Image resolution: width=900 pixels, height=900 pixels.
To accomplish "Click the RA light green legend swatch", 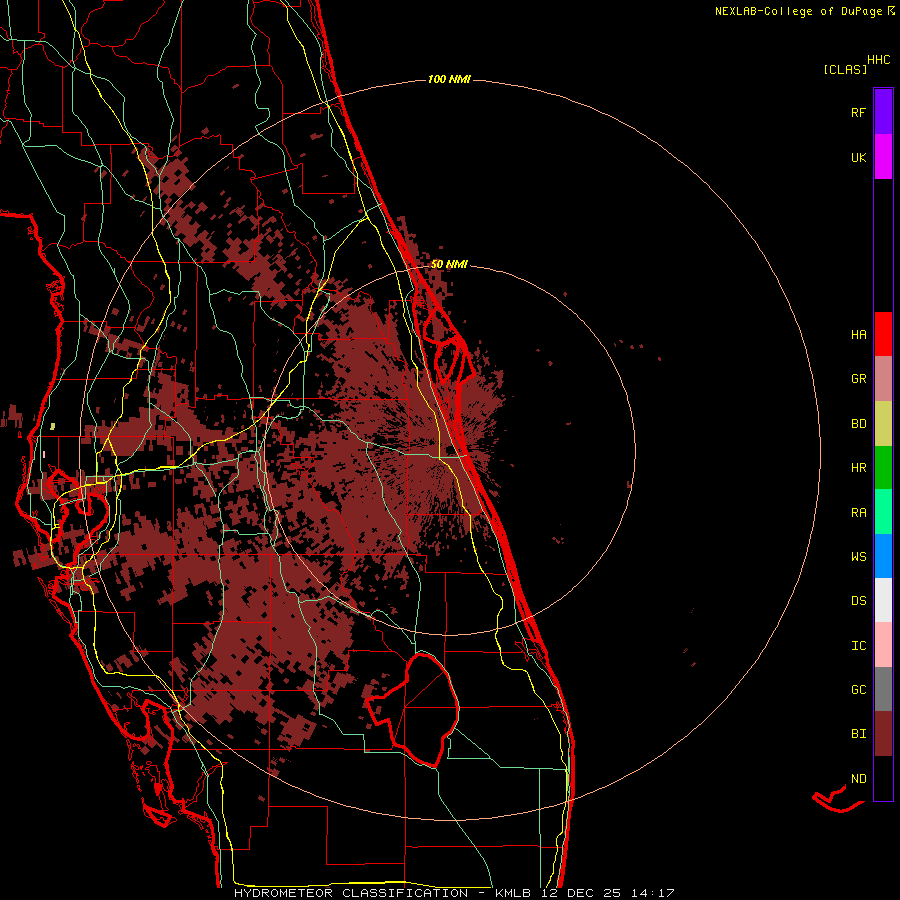I will point(883,512).
